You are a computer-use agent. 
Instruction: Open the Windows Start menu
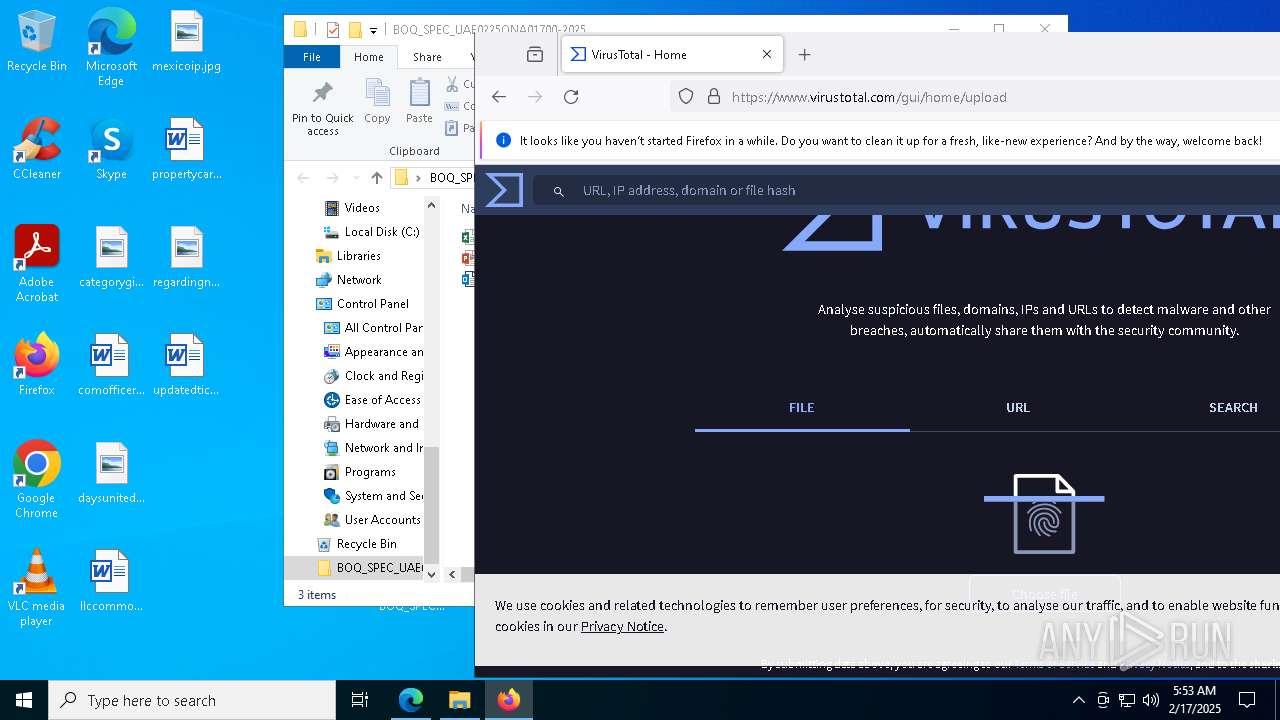24,700
